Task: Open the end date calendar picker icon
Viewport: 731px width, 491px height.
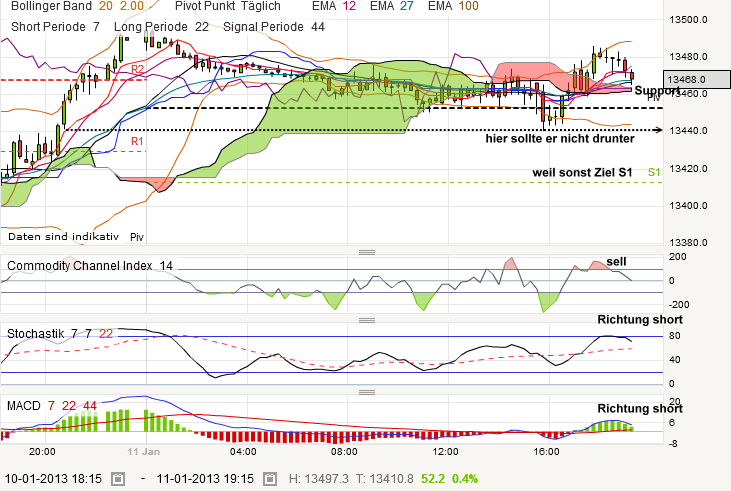Action: [x=270, y=478]
